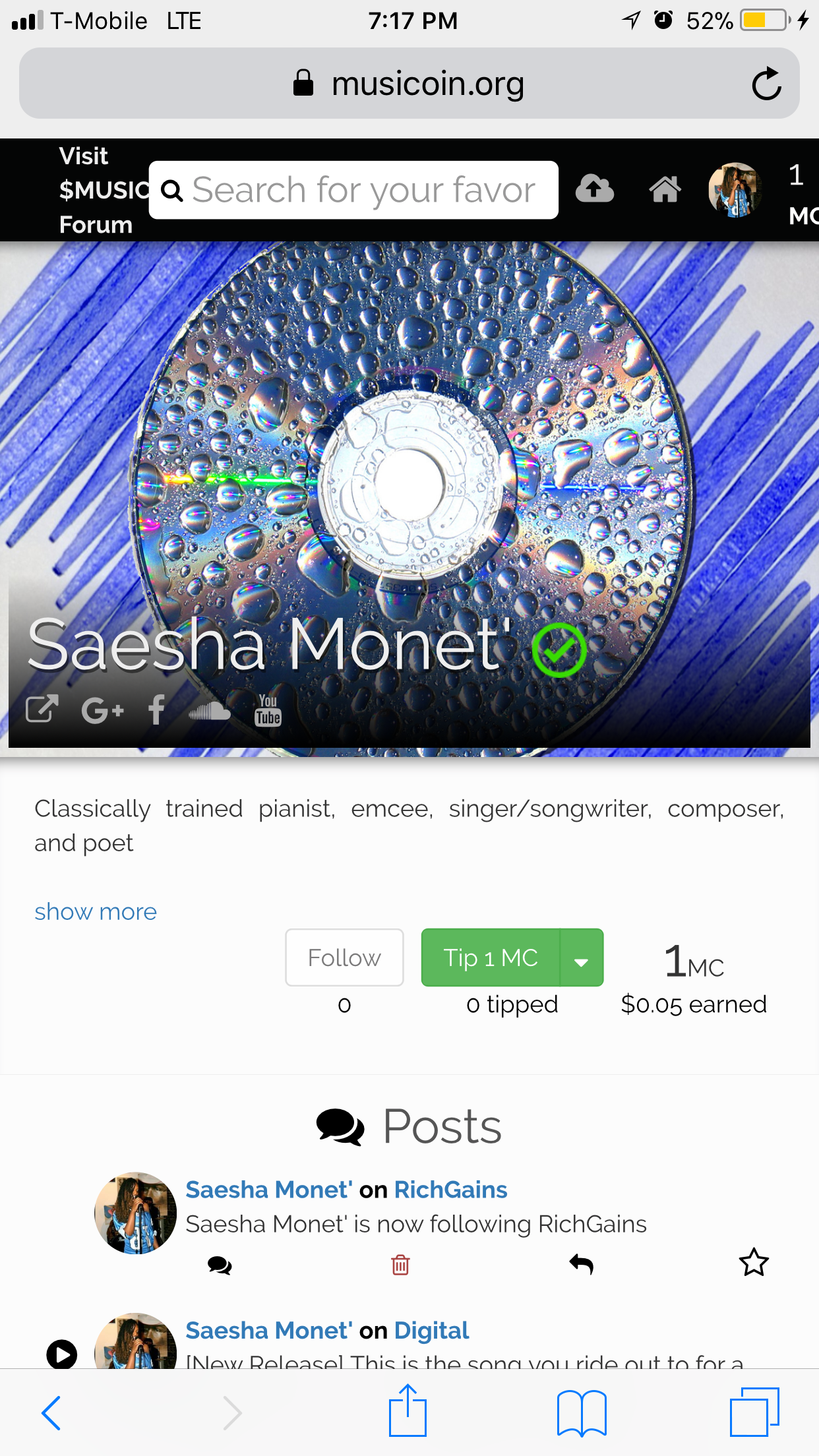Tap the Tip 1 MC button
This screenshot has height=1456, width=819.
pos(491,957)
